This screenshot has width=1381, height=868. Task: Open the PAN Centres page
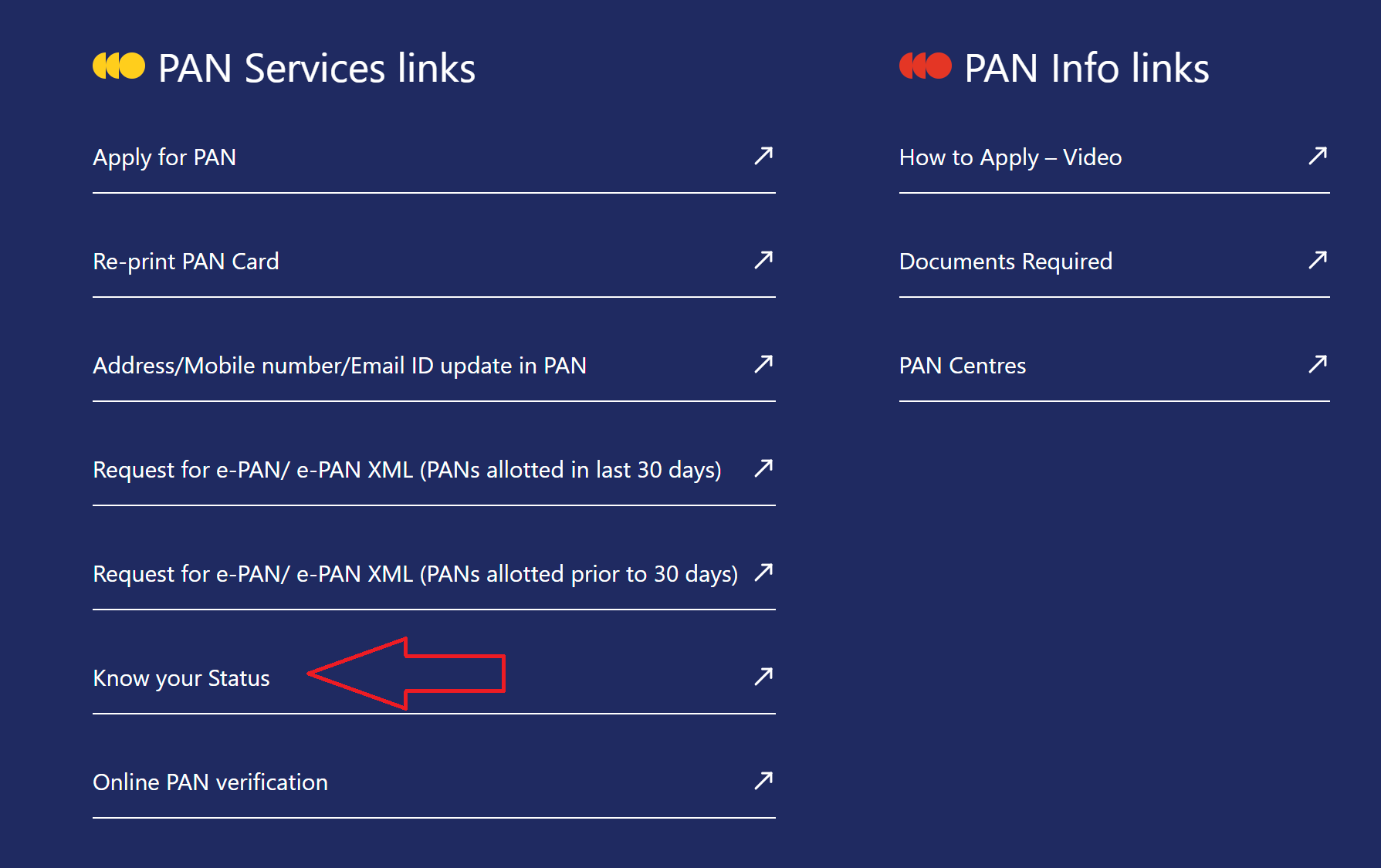tap(962, 366)
